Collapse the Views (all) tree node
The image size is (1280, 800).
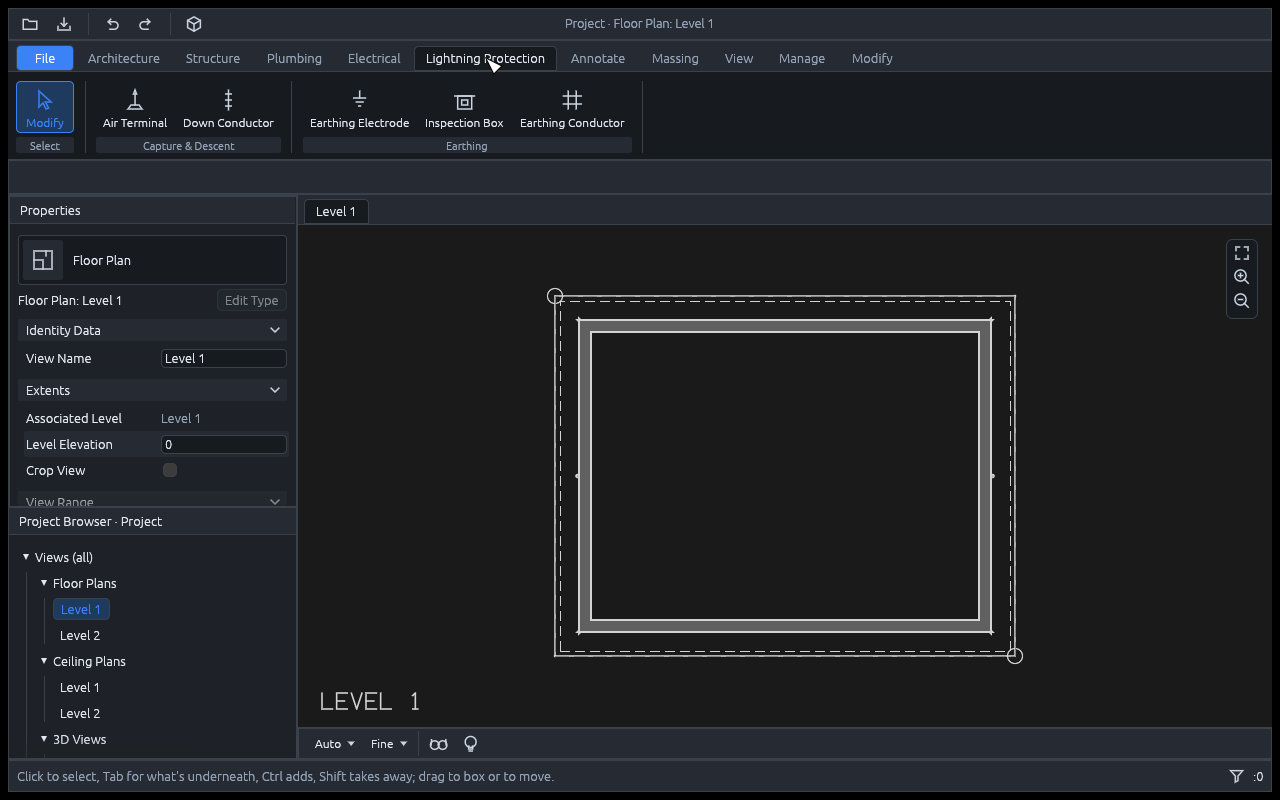(x=26, y=557)
